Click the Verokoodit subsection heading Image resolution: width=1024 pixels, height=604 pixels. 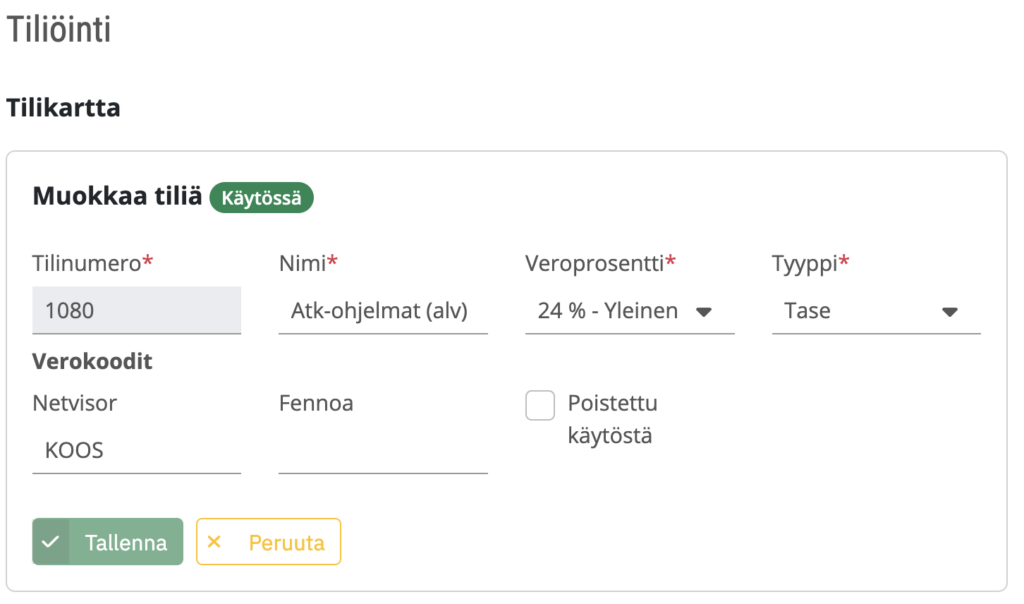tap(92, 361)
